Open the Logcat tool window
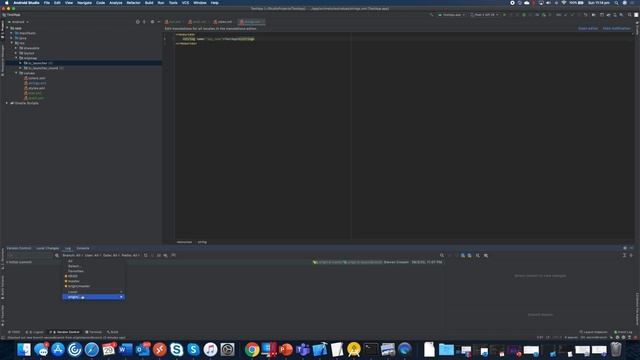Viewport: 640px width, 360px height. click(x=35, y=332)
